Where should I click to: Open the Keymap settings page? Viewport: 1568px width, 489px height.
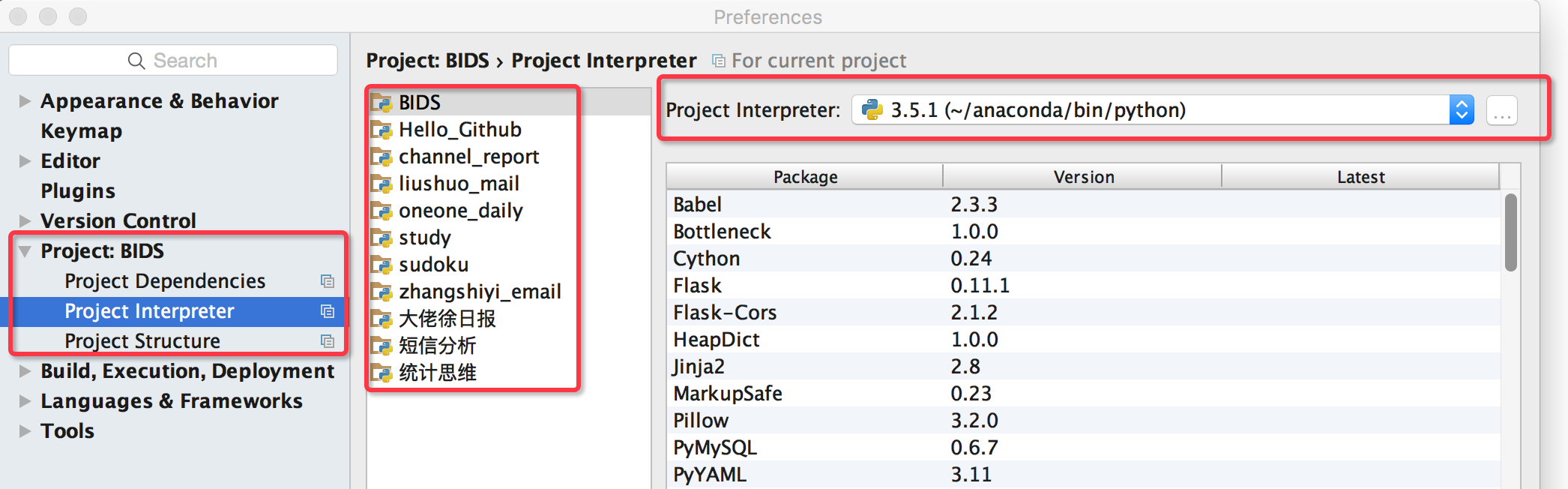point(81,131)
